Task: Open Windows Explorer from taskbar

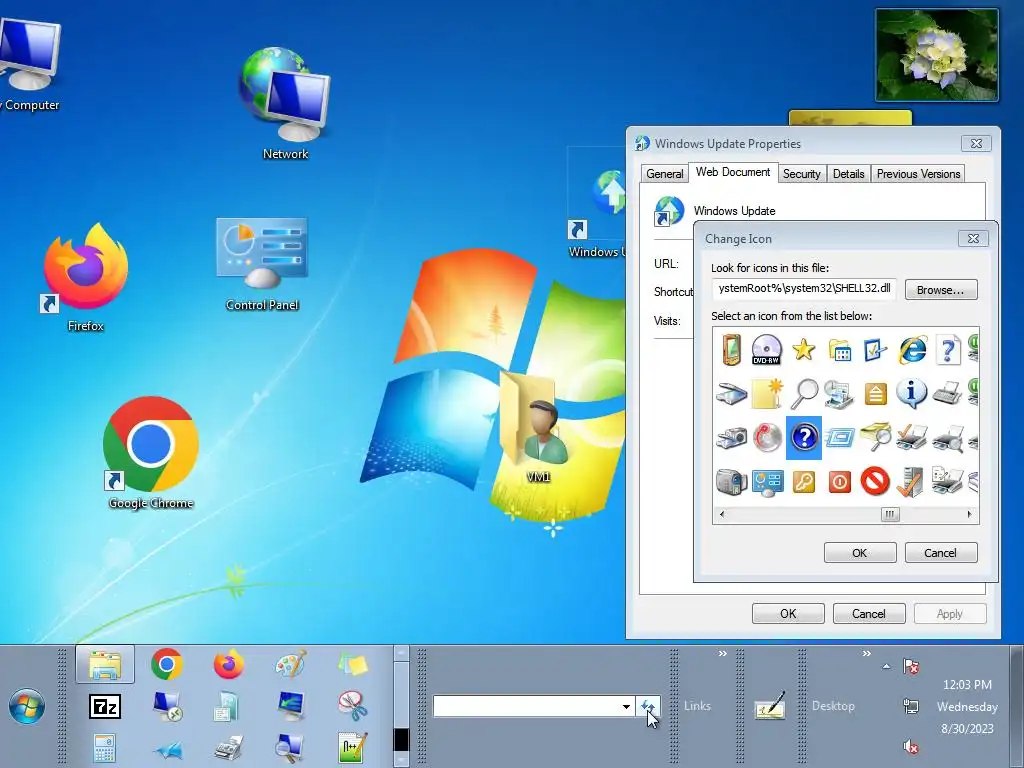Action: (105, 664)
